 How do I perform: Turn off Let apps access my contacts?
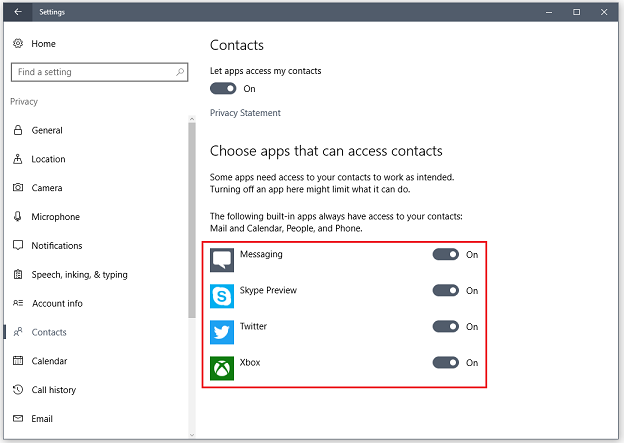click(223, 89)
